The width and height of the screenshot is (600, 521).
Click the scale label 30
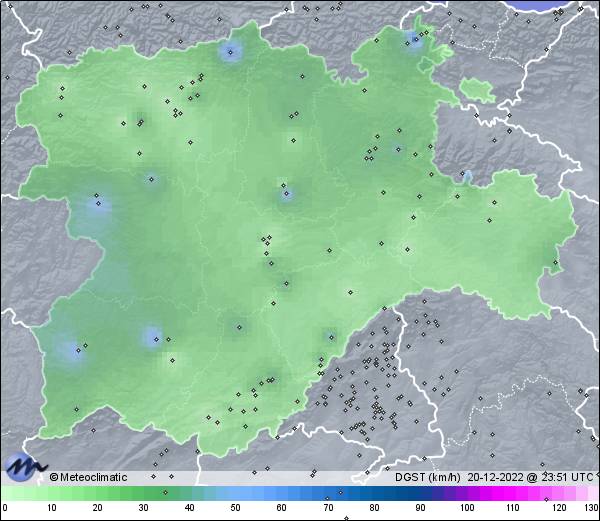click(143, 508)
